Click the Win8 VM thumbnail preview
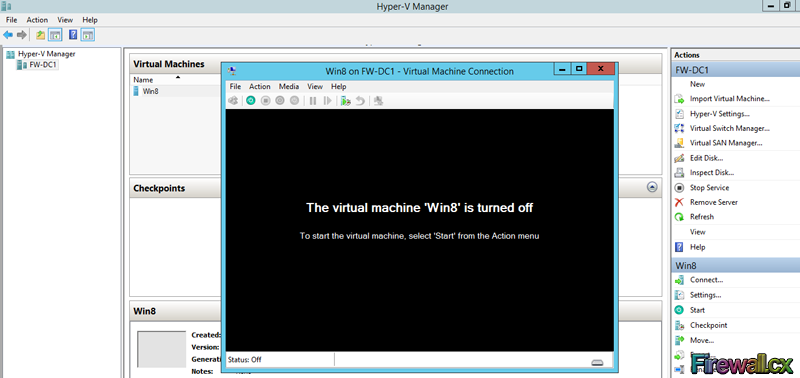The image size is (800, 378). [x=161, y=349]
